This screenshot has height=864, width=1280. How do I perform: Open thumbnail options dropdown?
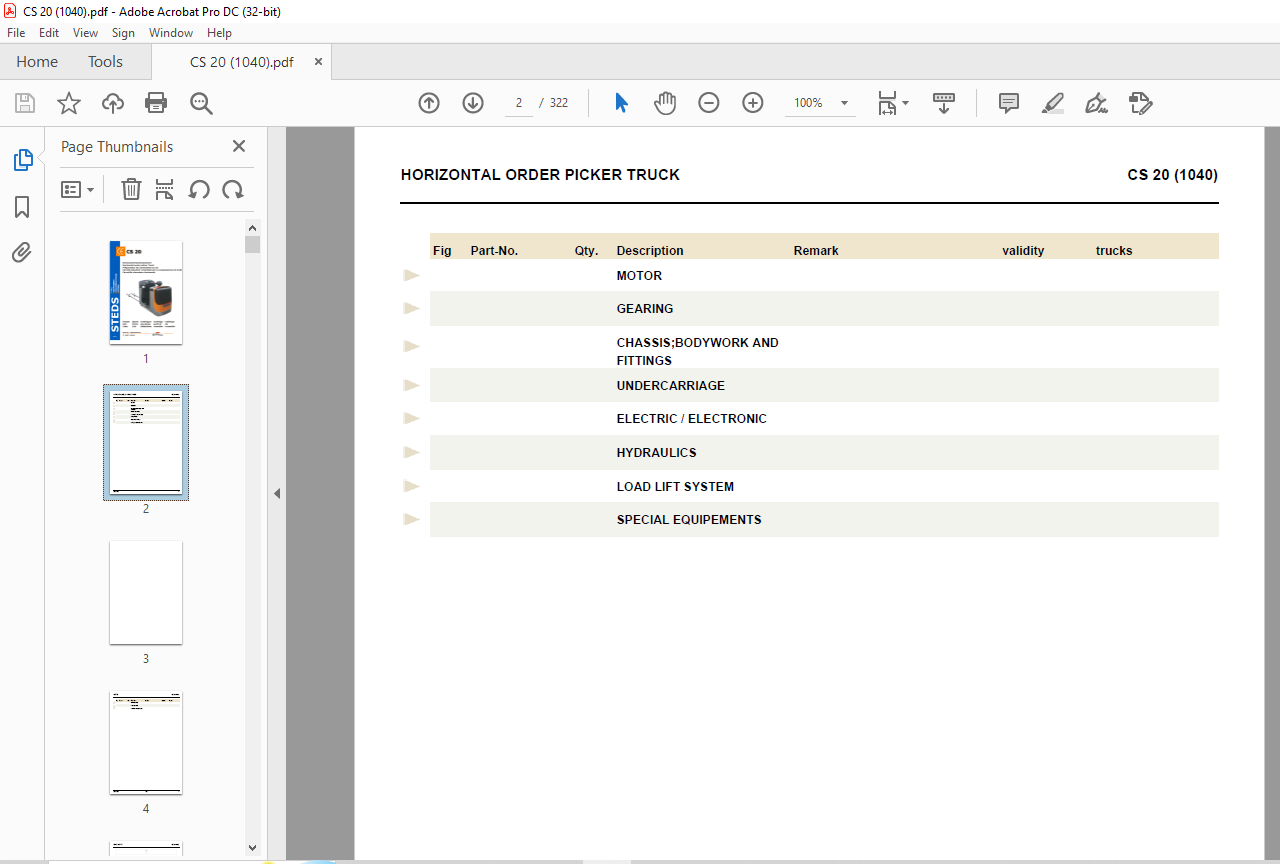point(77,189)
